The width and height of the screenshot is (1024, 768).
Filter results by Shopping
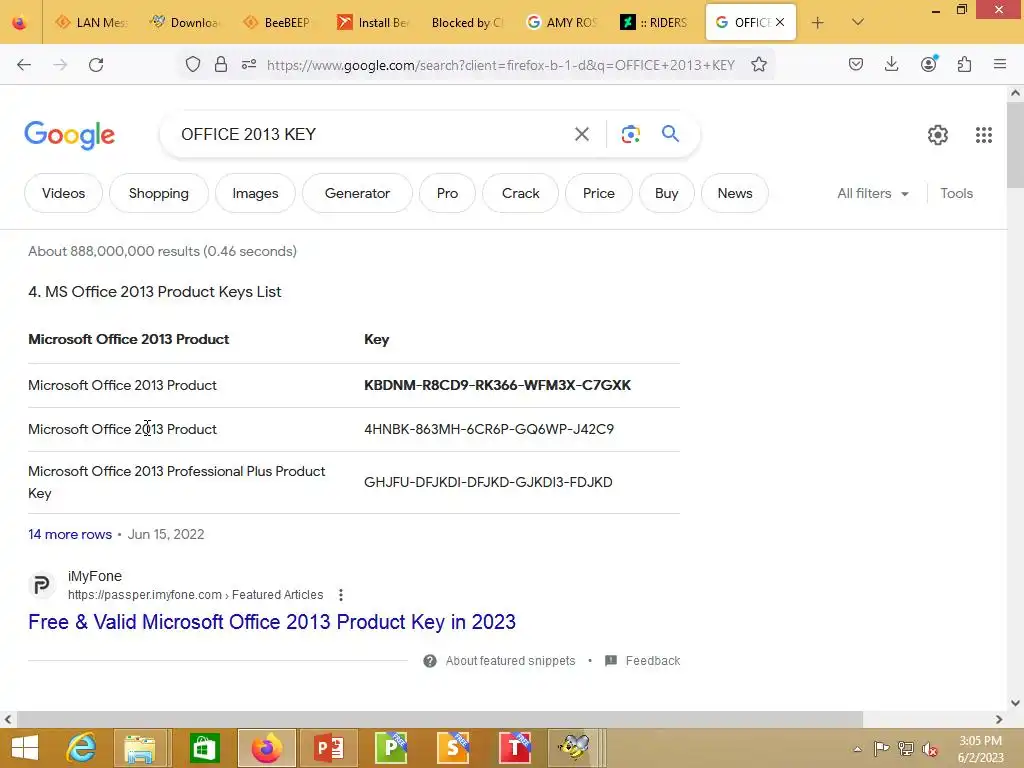159,193
